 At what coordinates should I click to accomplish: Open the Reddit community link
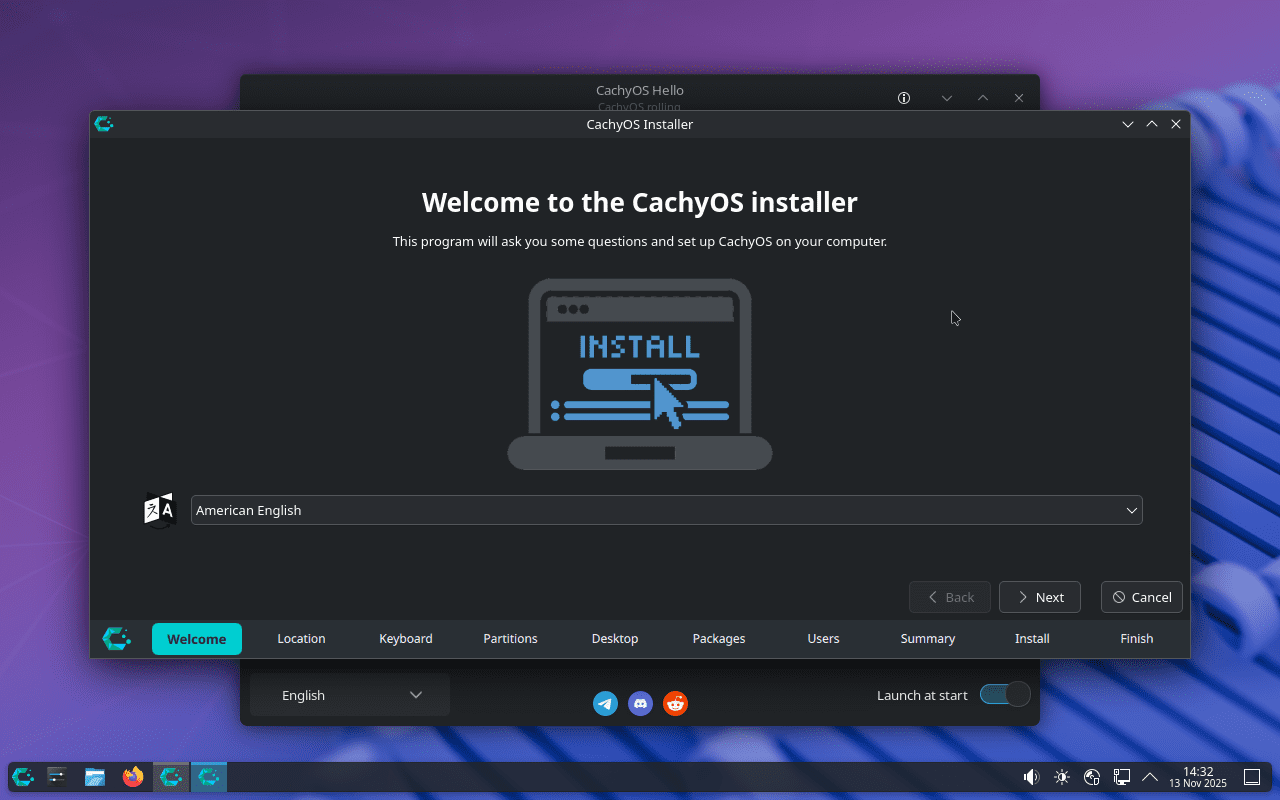pyautogui.click(x=675, y=703)
